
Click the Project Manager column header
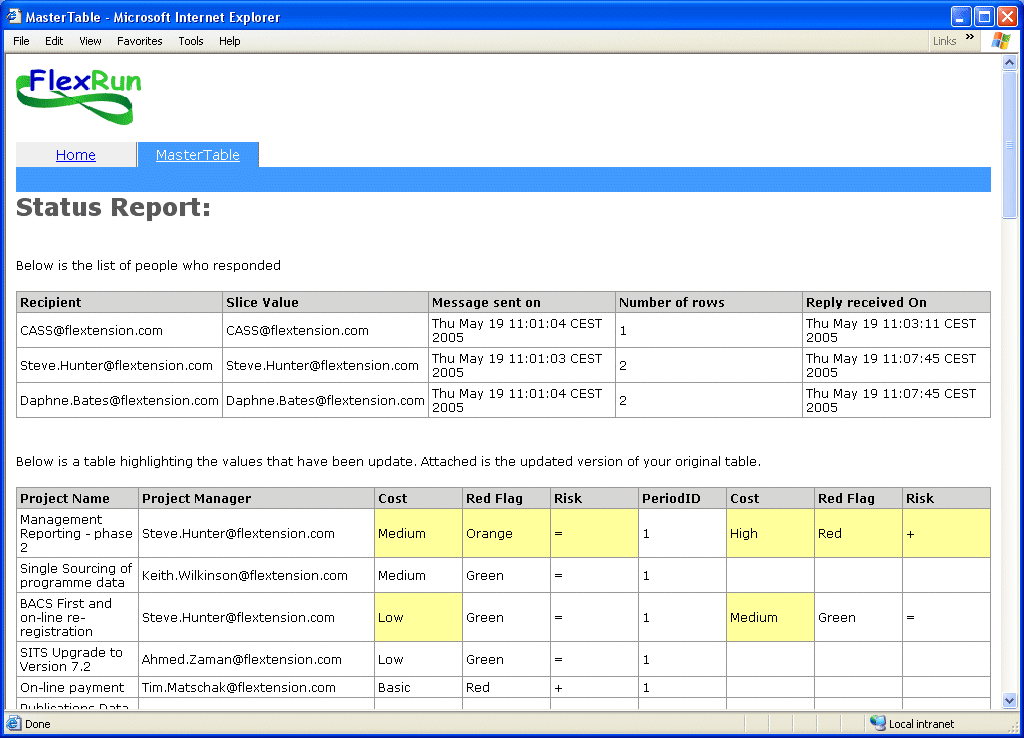(x=257, y=498)
